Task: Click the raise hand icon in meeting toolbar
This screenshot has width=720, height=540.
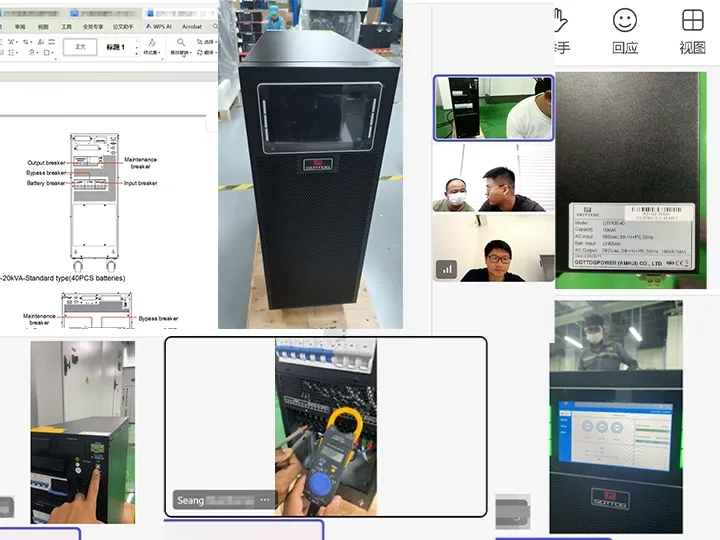Action: [561, 20]
